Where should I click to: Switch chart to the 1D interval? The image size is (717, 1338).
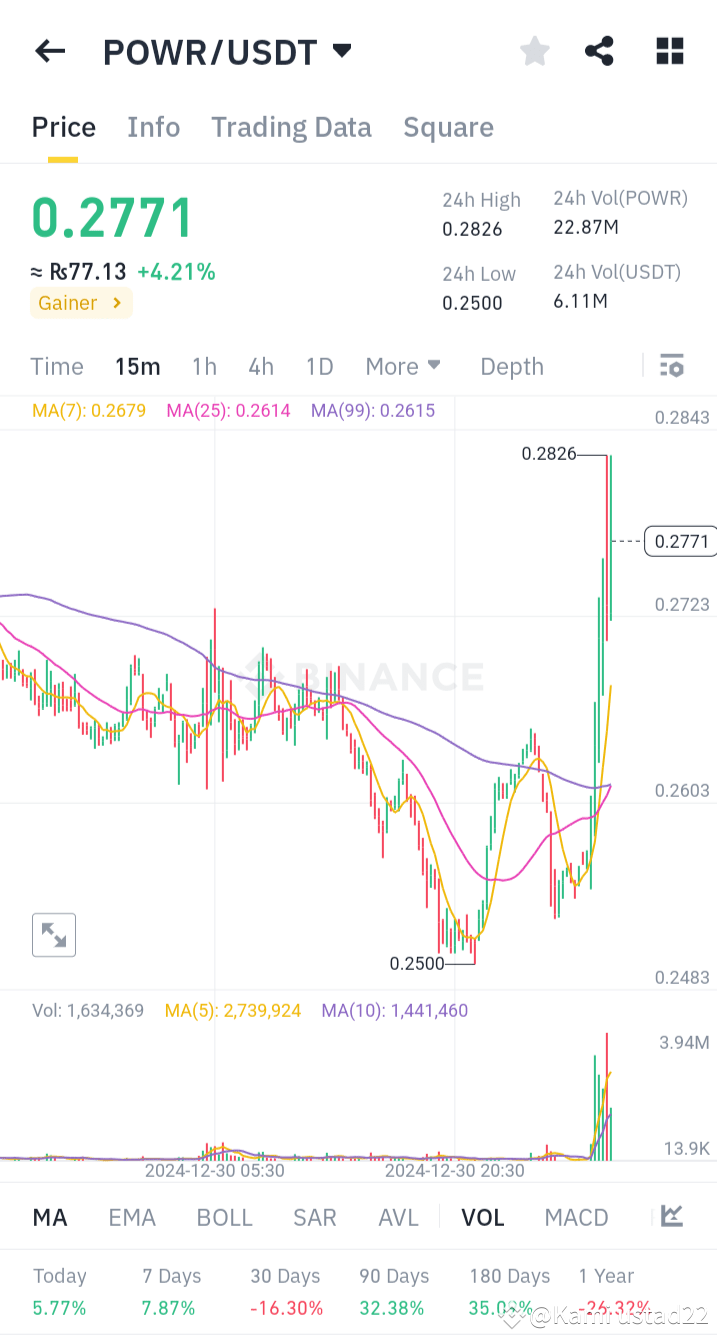click(319, 366)
